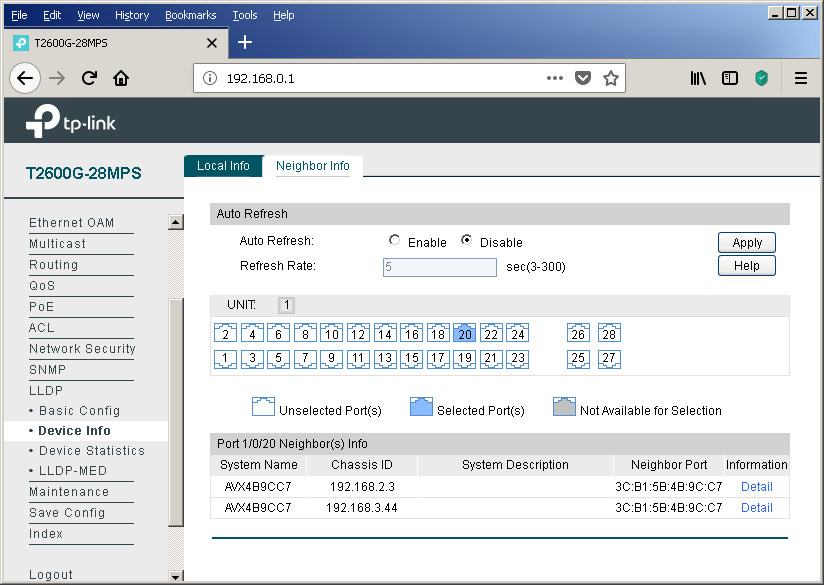824x585 pixels.
Task: Show site information icon in address bar
Action: point(210,78)
